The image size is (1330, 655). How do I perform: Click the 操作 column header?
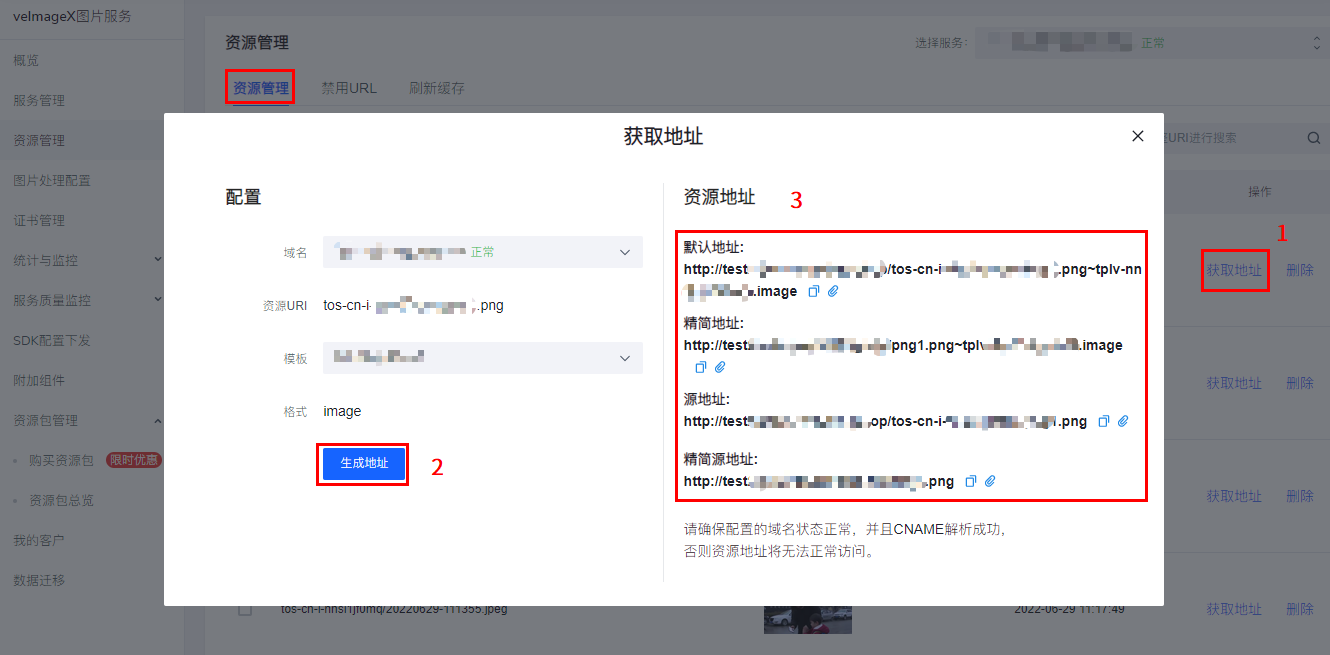(x=1259, y=191)
